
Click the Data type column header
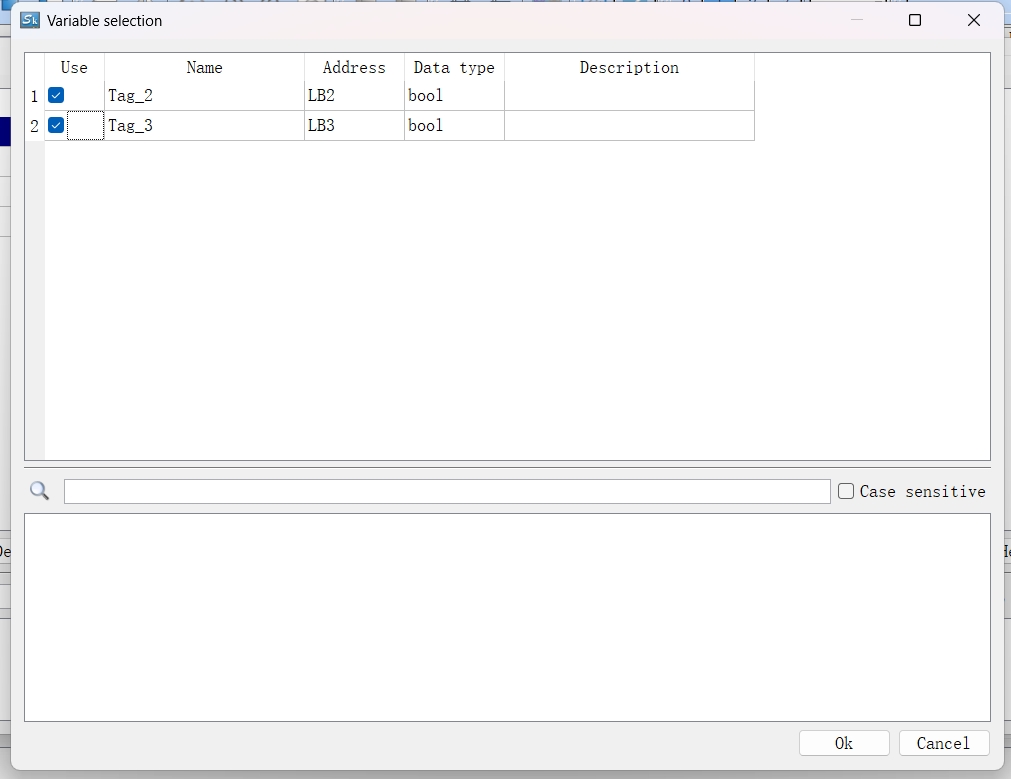(x=454, y=68)
